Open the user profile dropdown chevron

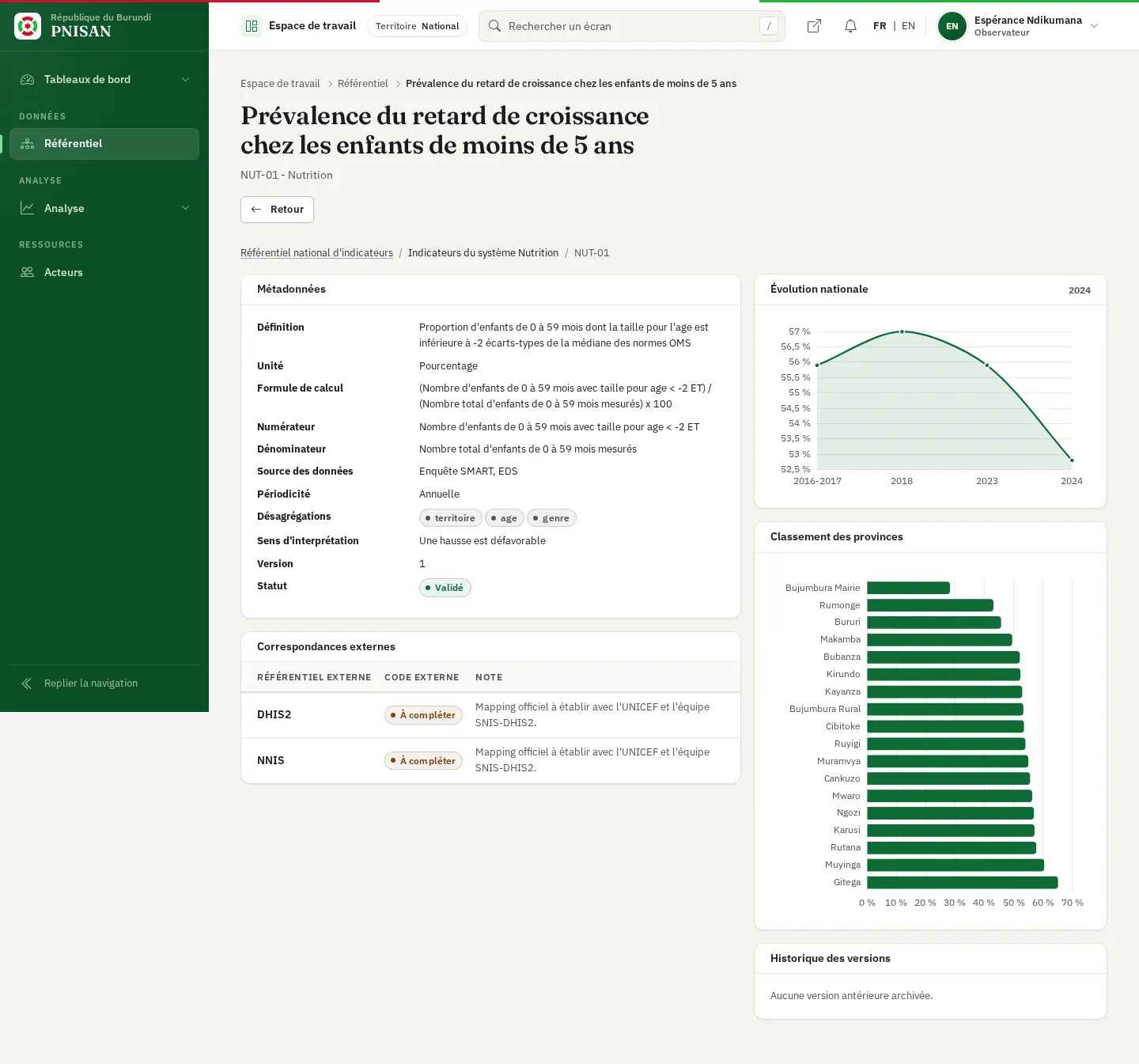point(1095,26)
